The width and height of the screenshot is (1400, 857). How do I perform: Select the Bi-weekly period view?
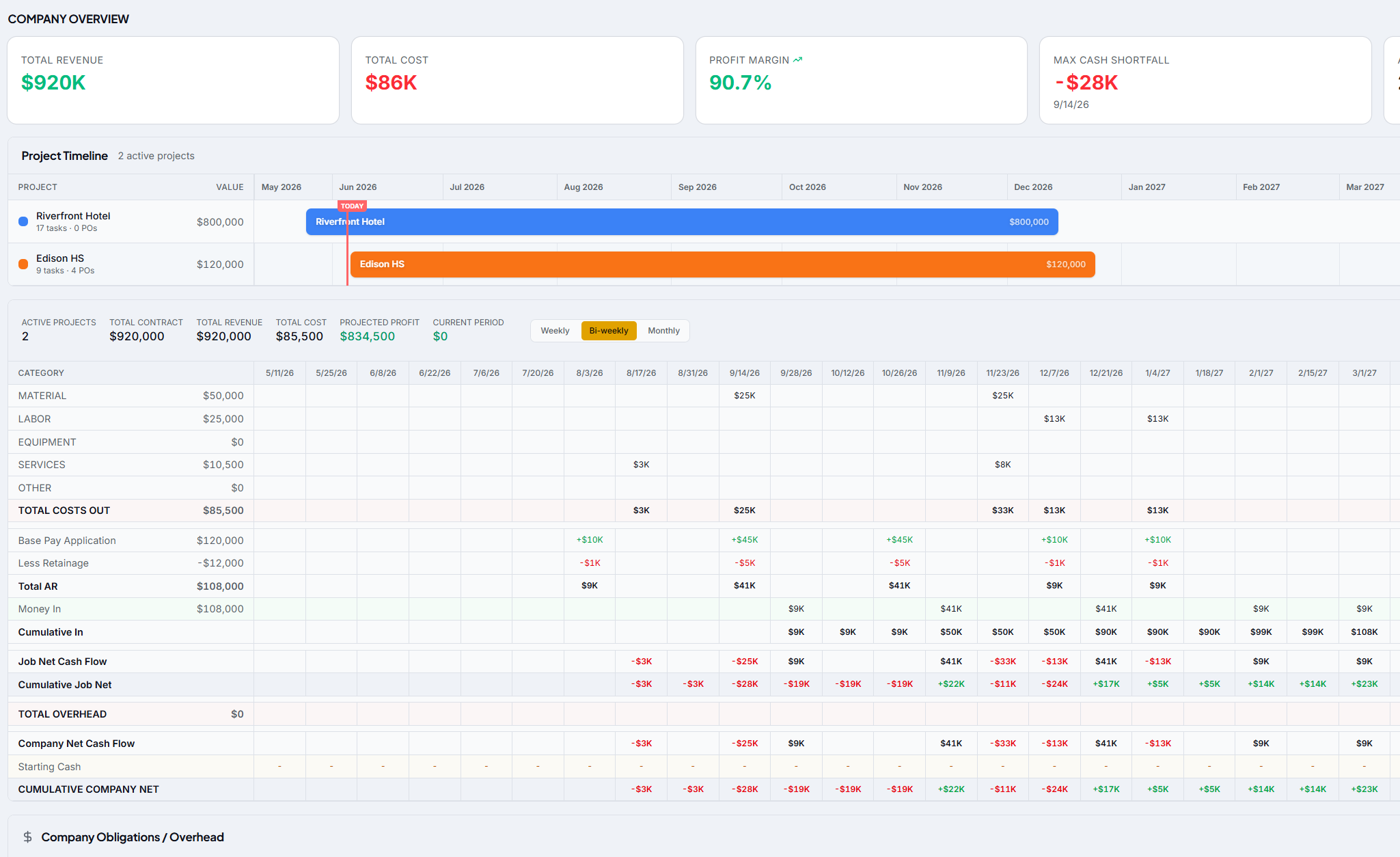pyautogui.click(x=609, y=331)
